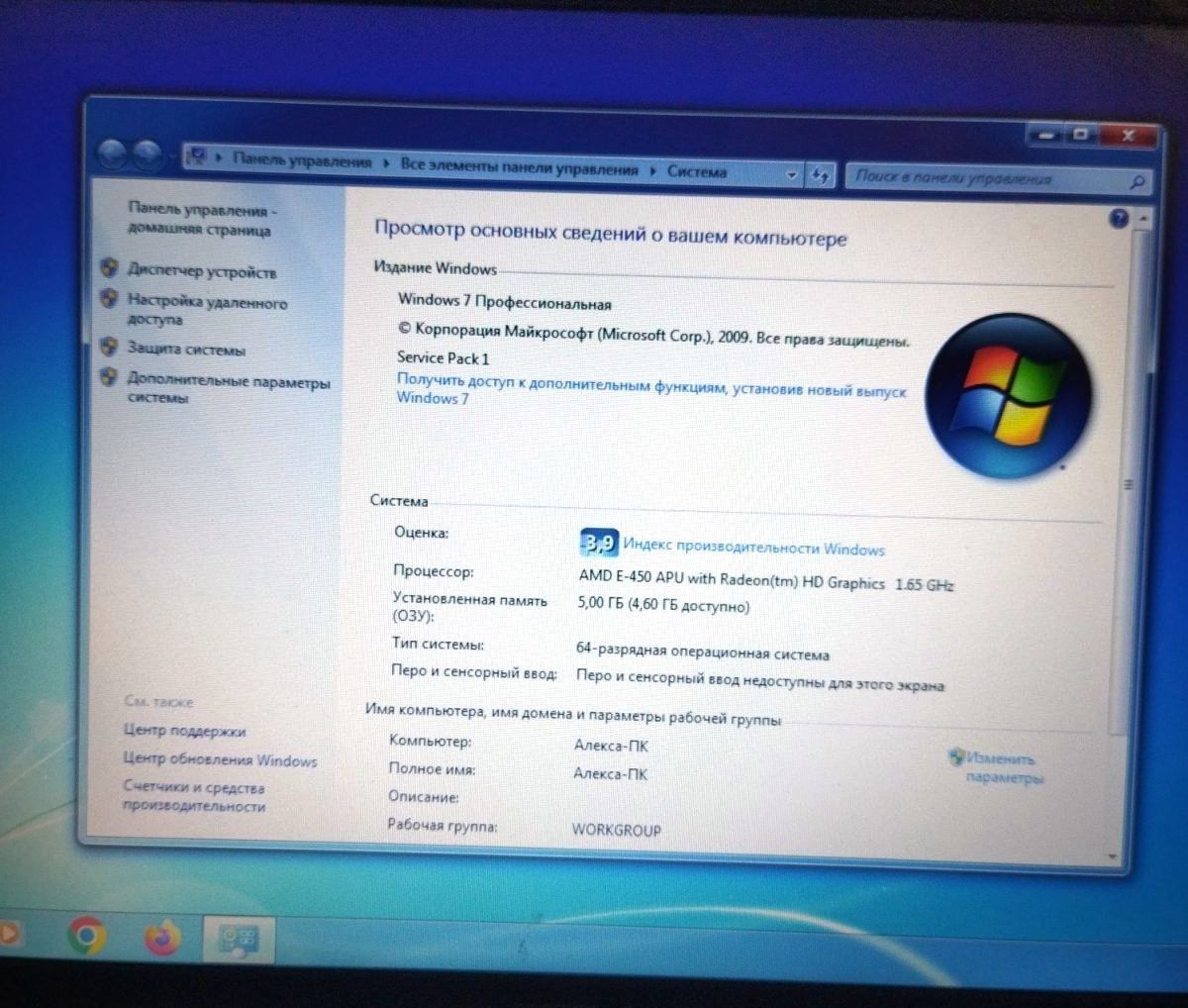Click shield icon next to Настройка удаленного доступа
1188x1008 pixels.
pyautogui.click(x=109, y=297)
